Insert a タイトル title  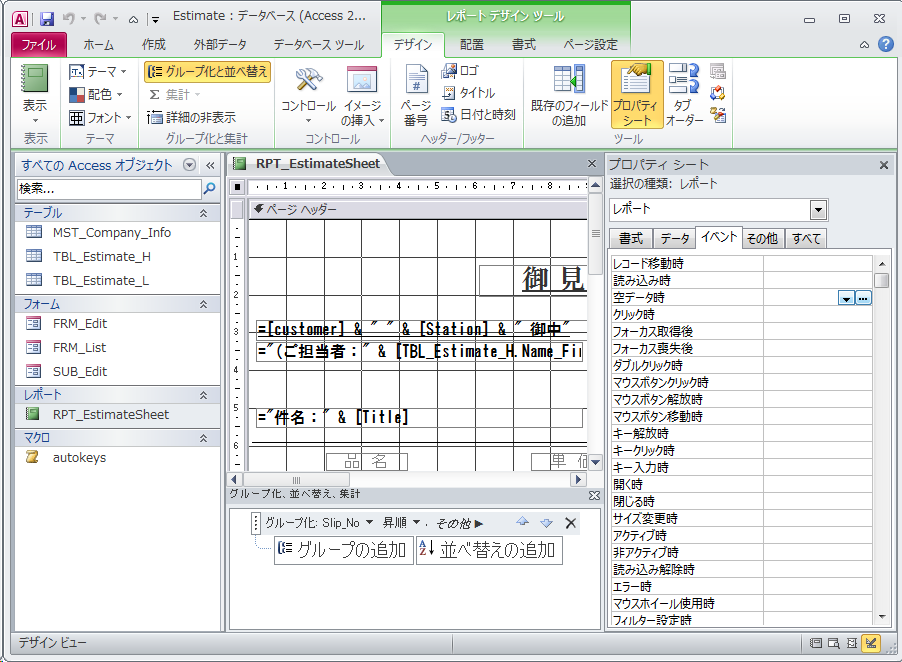pyautogui.click(x=468, y=93)
